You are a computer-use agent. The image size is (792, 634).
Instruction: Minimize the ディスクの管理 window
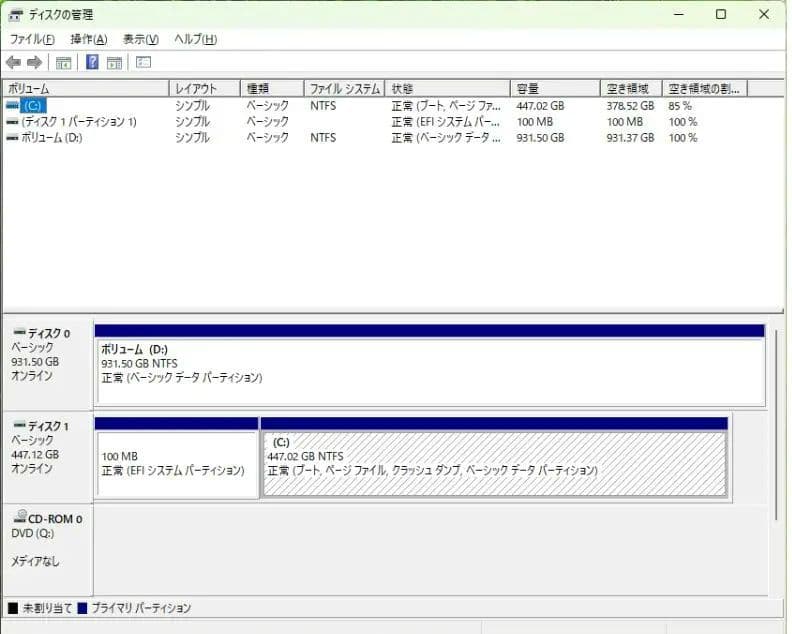click(679, 15)
